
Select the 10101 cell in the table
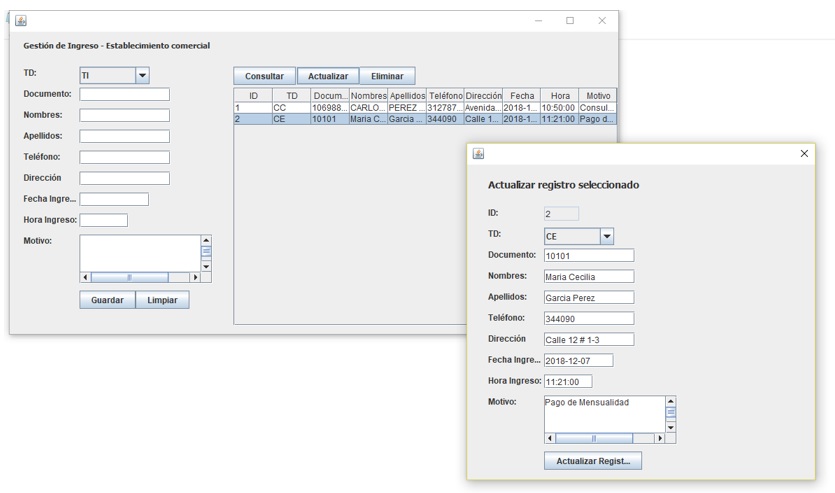pyautogui.click(x=330, y=119)
